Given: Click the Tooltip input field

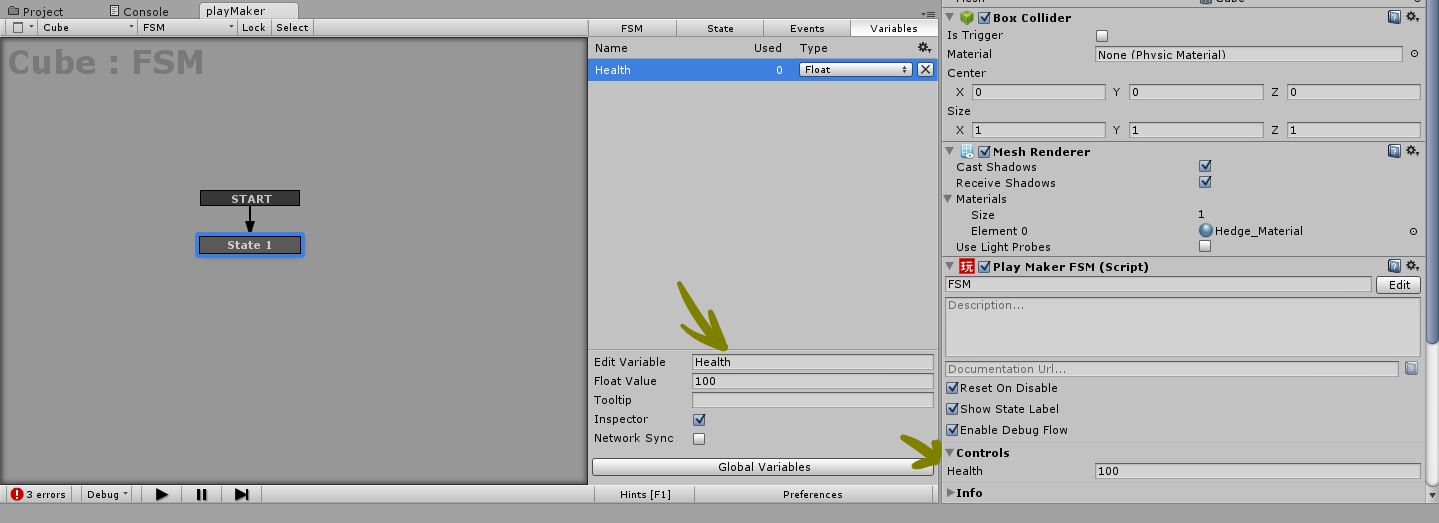Looking at the screenshot, I should coord(813,400).
